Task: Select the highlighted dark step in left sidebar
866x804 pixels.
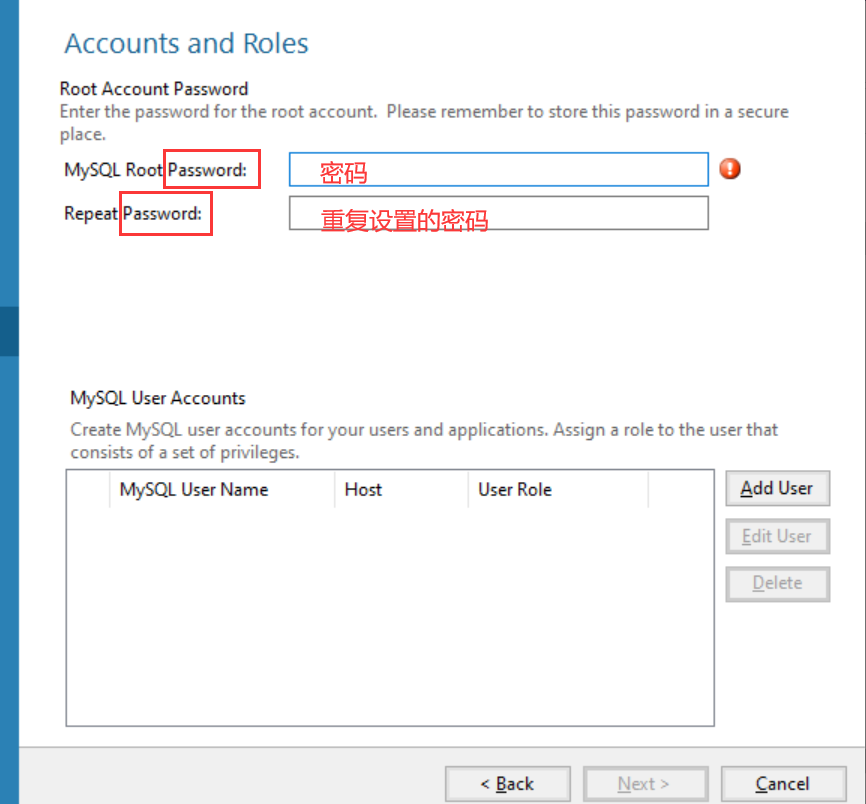Action: [9, 331]
